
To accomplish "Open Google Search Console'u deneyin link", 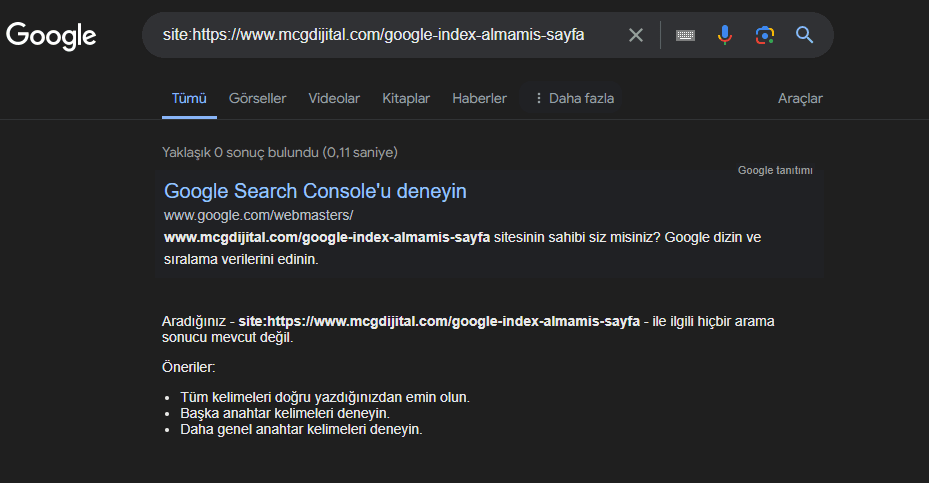I will tap(315, 191).
